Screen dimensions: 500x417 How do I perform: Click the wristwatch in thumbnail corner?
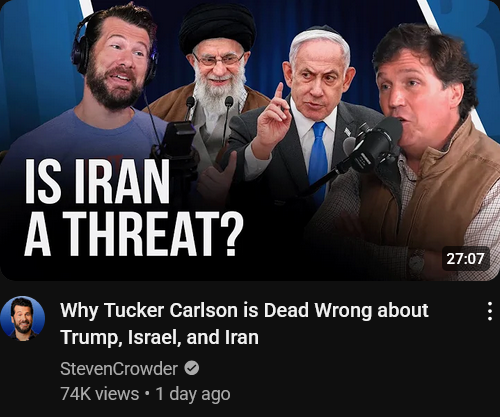point(417,263)
